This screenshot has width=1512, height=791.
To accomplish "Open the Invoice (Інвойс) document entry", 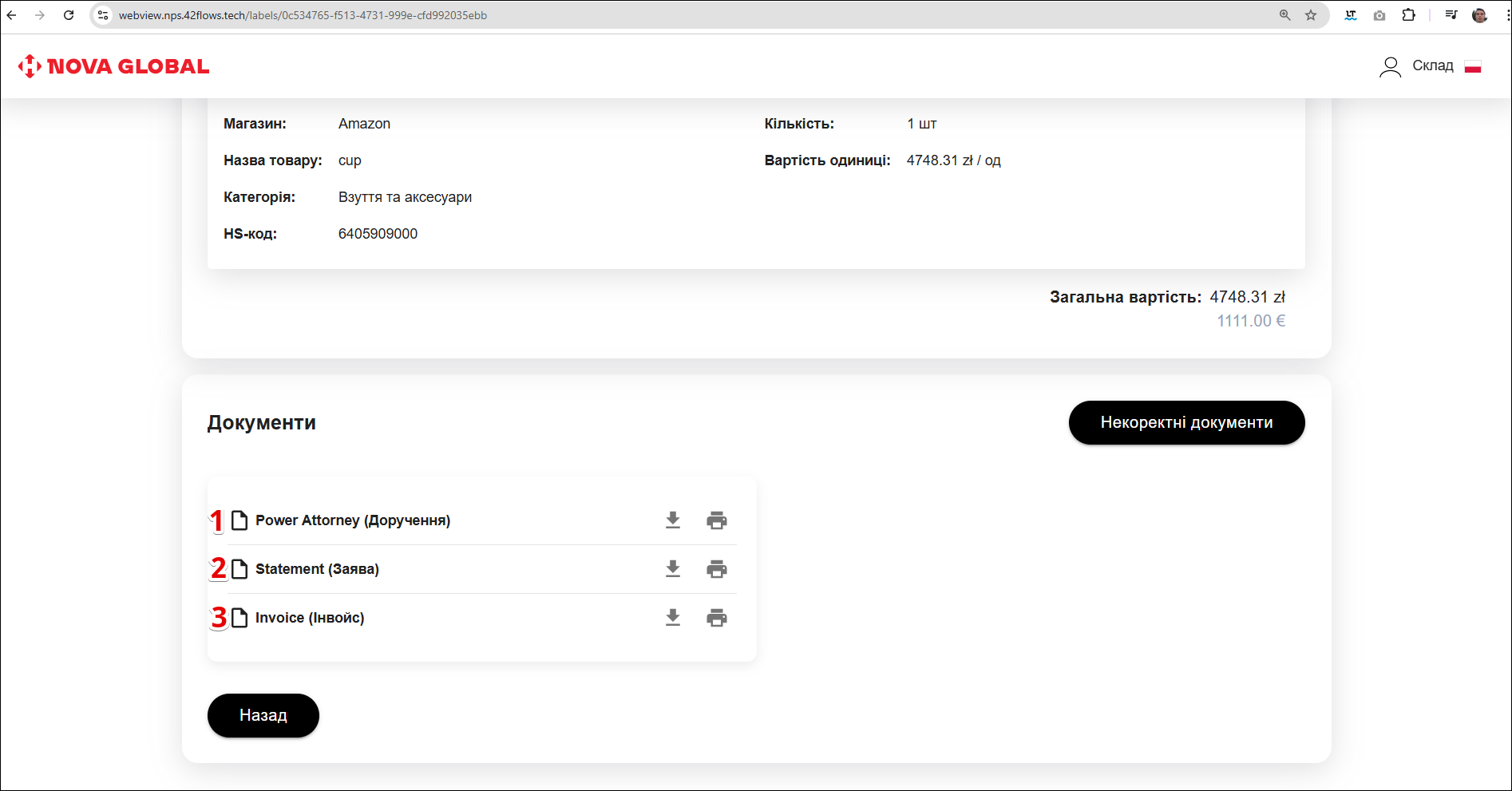I will (310, 618).
